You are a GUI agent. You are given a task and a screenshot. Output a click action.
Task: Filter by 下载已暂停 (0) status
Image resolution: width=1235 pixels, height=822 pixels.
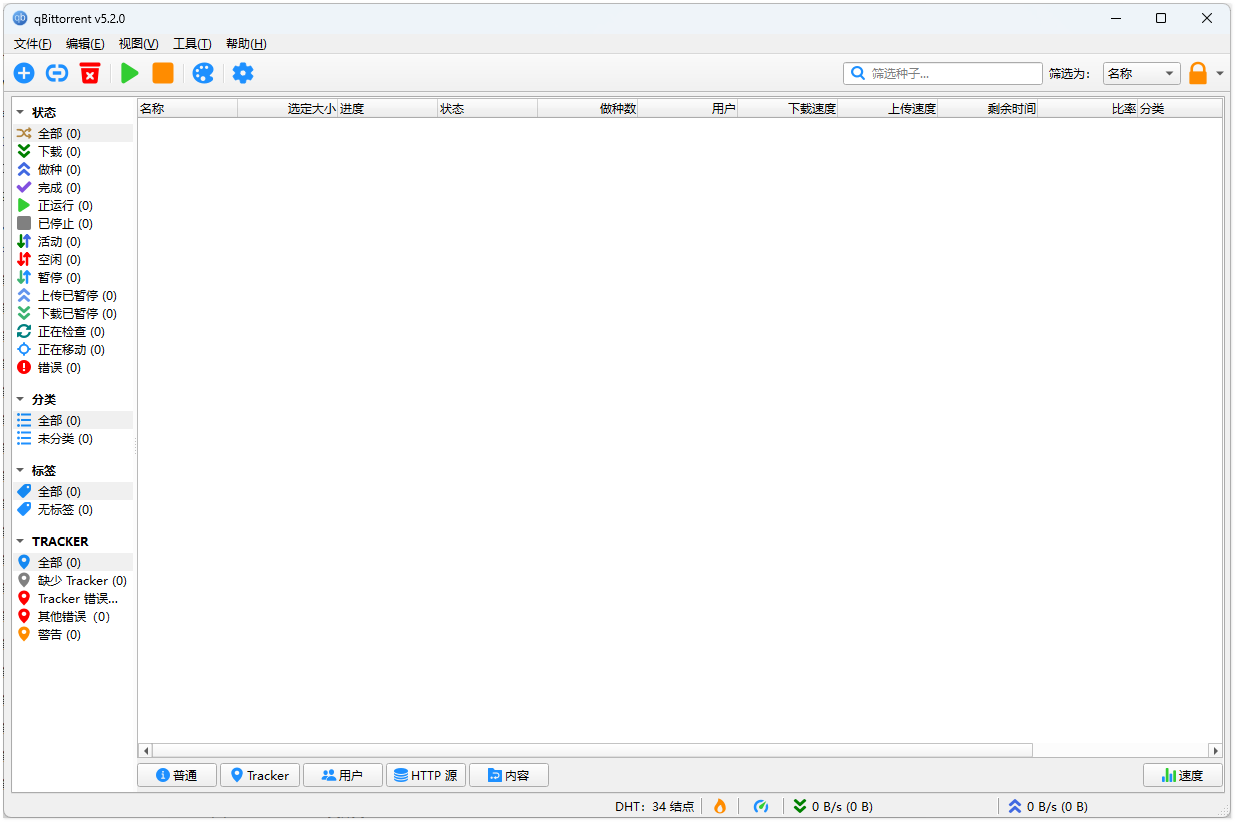[73, 313]
